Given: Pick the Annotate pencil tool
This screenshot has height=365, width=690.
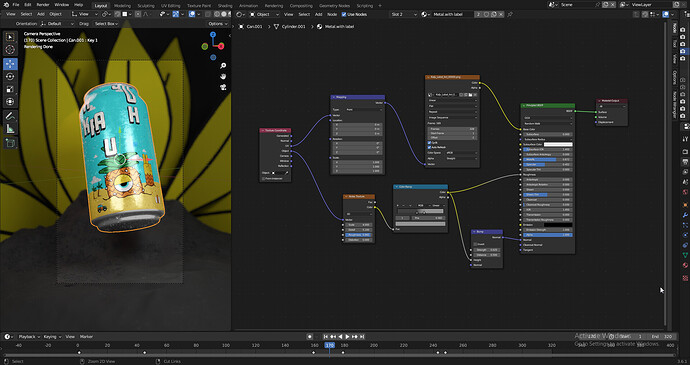Looking at the screenshot, I should click(11, 116).
